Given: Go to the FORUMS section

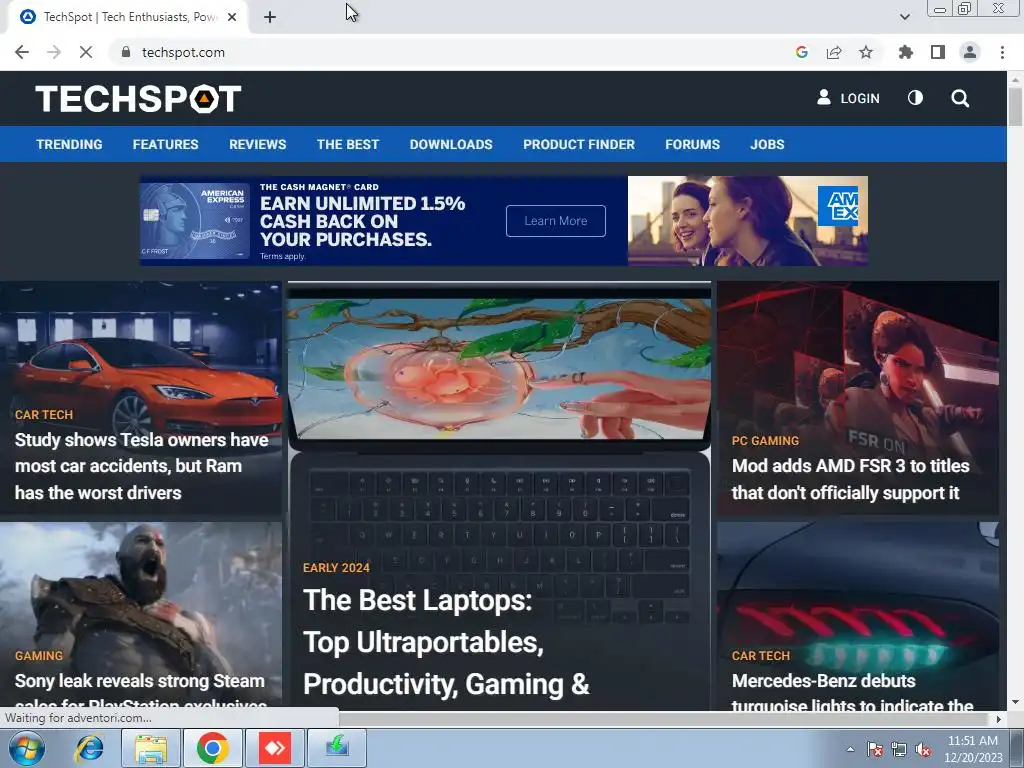Looking at the screenshot, I should [x=692, y=144].
